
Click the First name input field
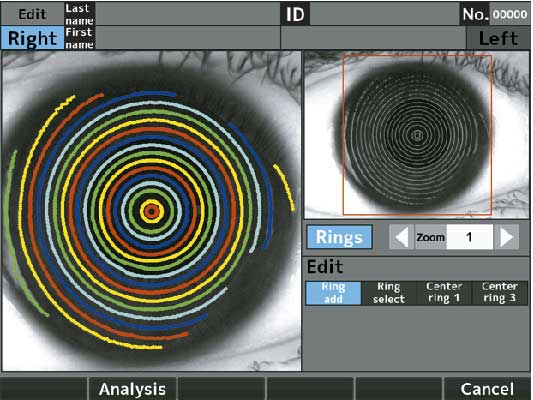tap(187, 38)
